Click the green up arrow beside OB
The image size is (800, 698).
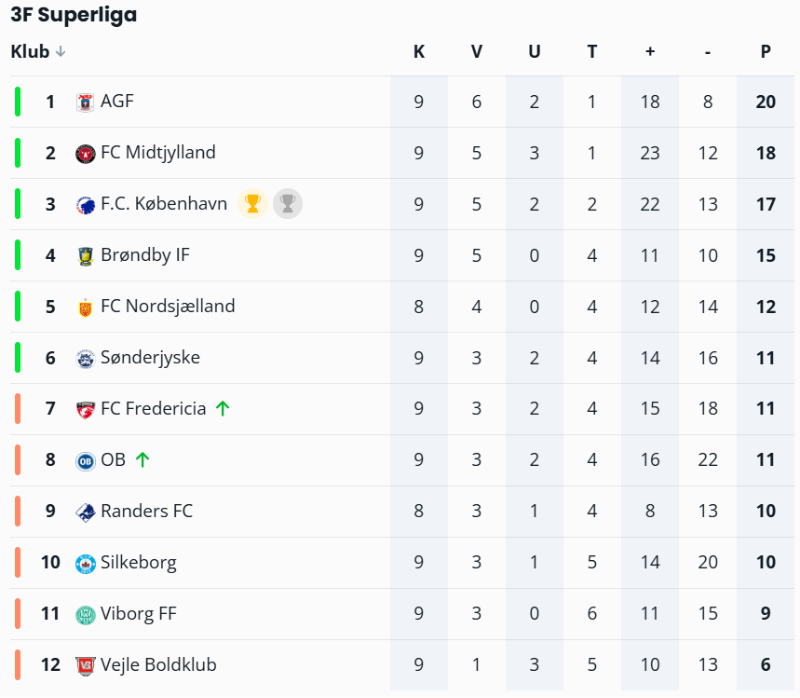click(142, 460)
